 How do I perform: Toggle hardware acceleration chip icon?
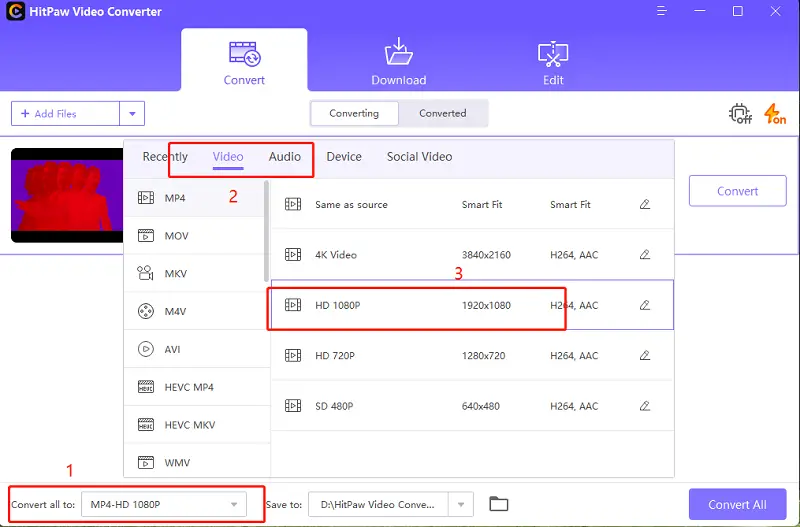740,113
